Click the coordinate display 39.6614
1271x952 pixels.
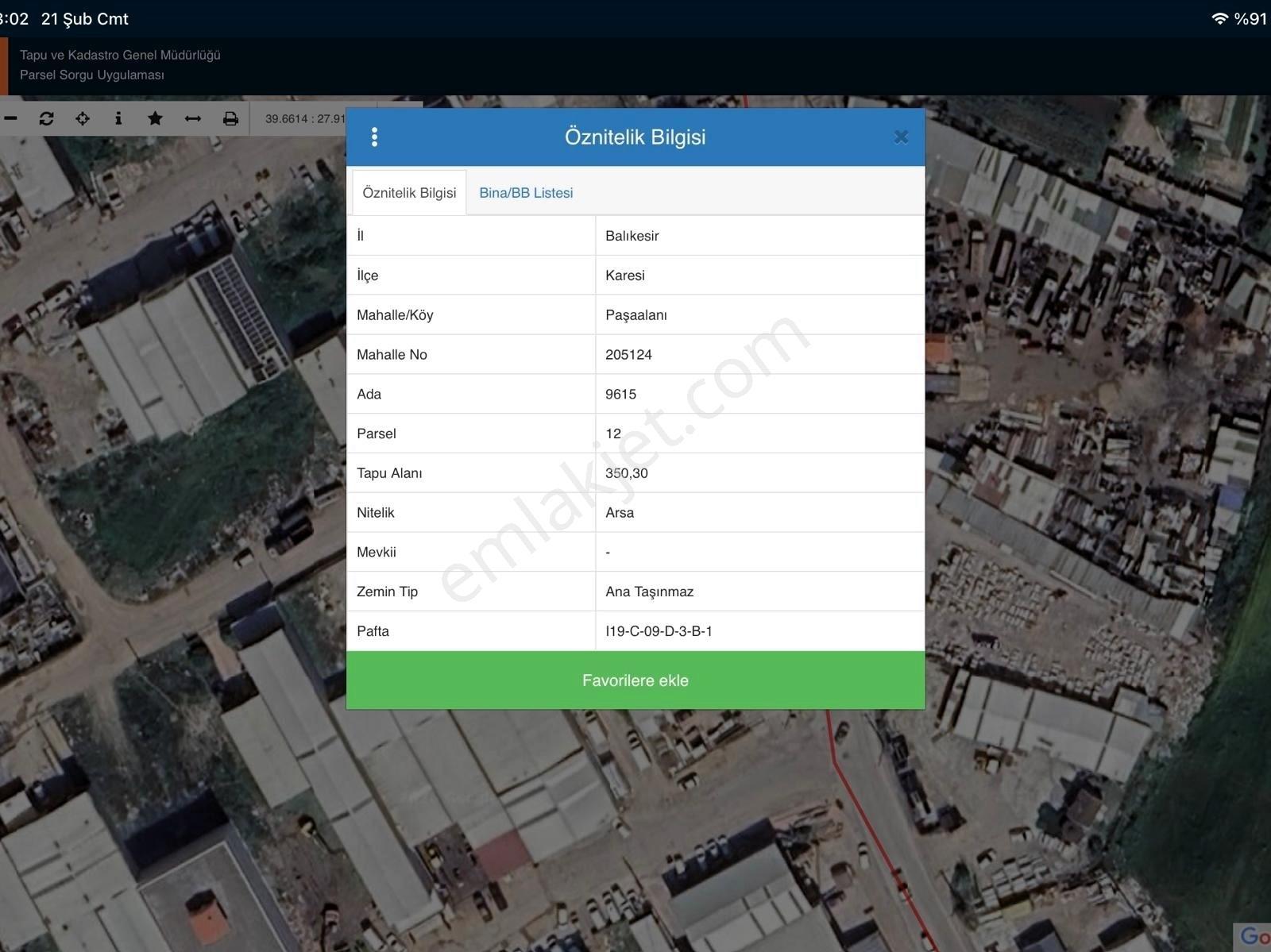pos(305,119)
